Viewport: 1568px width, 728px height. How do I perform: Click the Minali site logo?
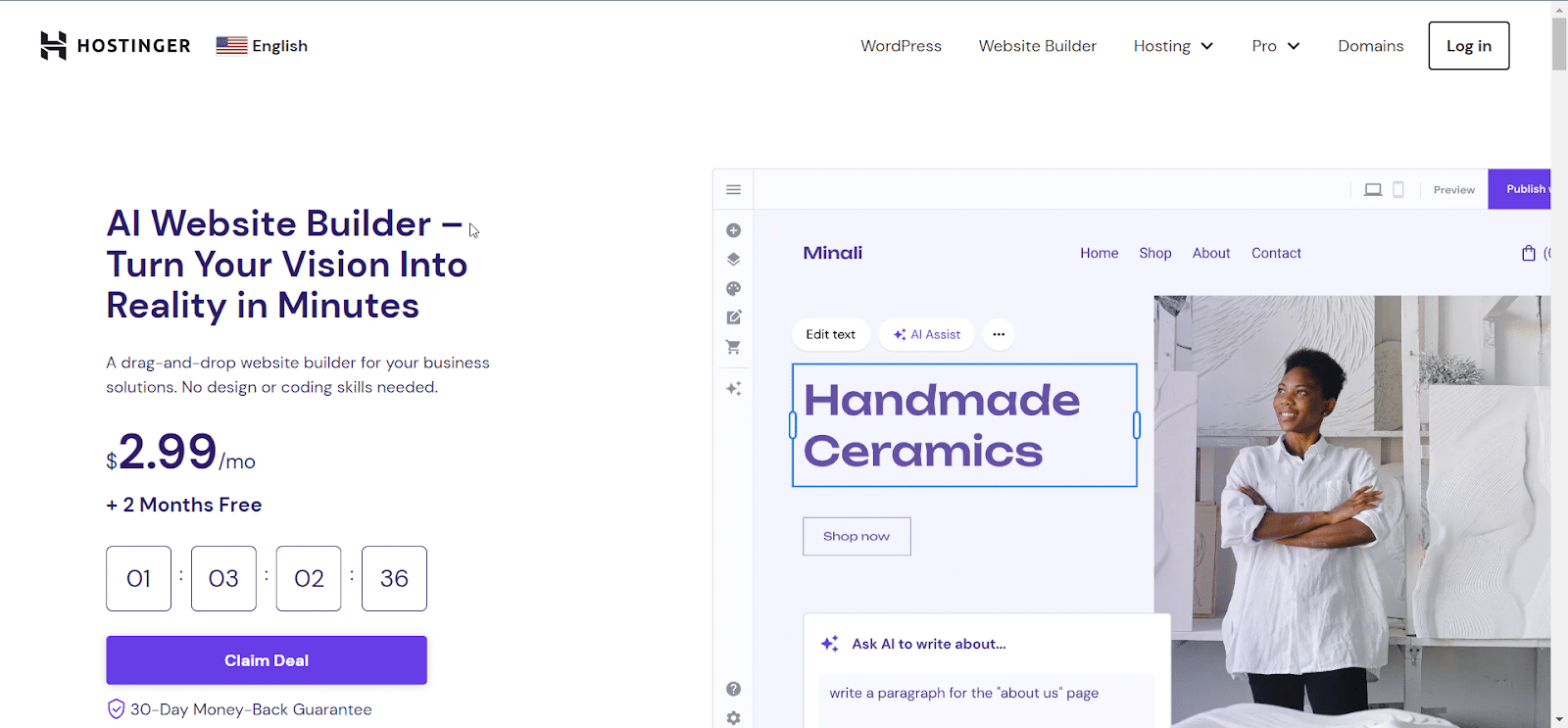click(x=833, y=253)
